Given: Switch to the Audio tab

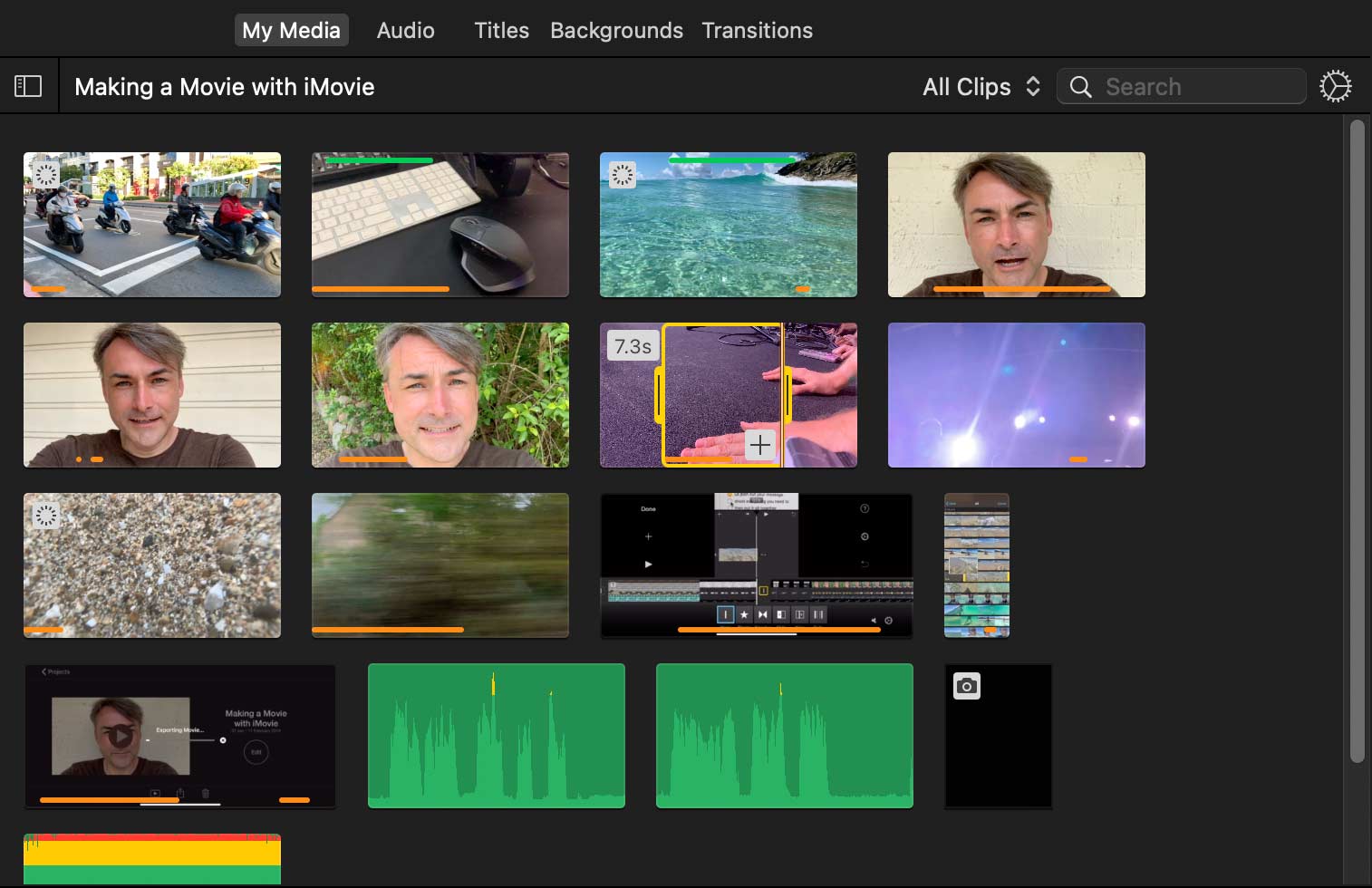Looking at the screenshot, I should 405,30.
